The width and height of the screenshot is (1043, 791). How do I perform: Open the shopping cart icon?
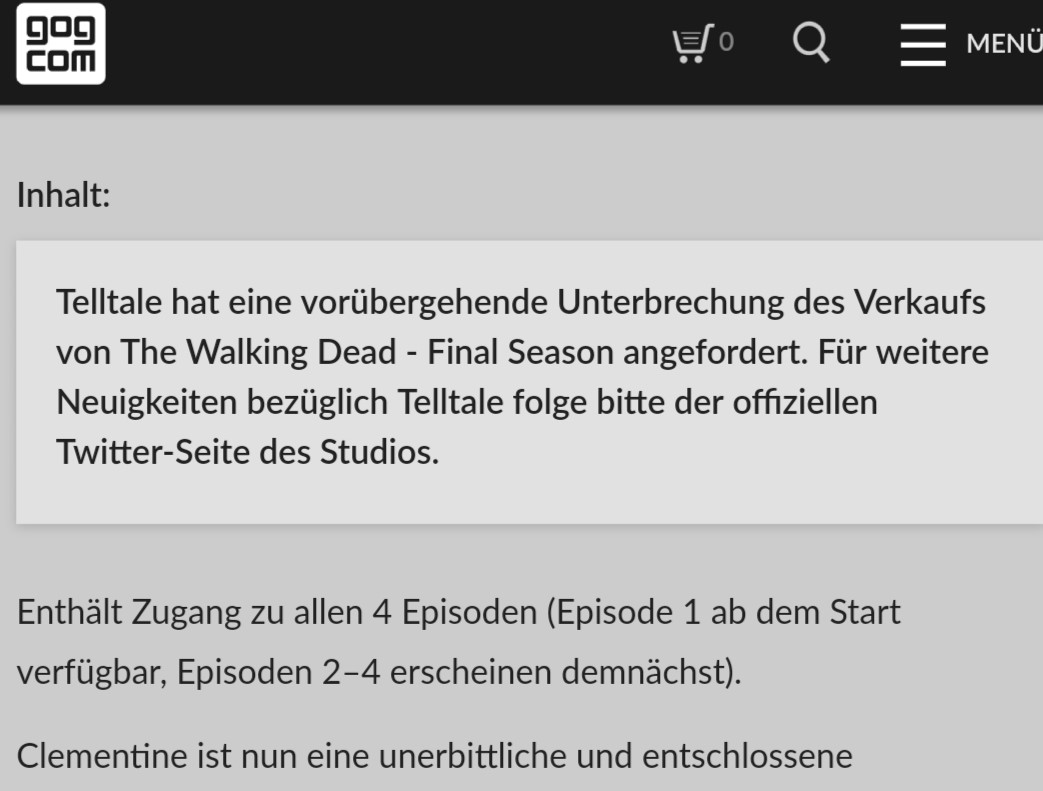[x=692, y=44]
